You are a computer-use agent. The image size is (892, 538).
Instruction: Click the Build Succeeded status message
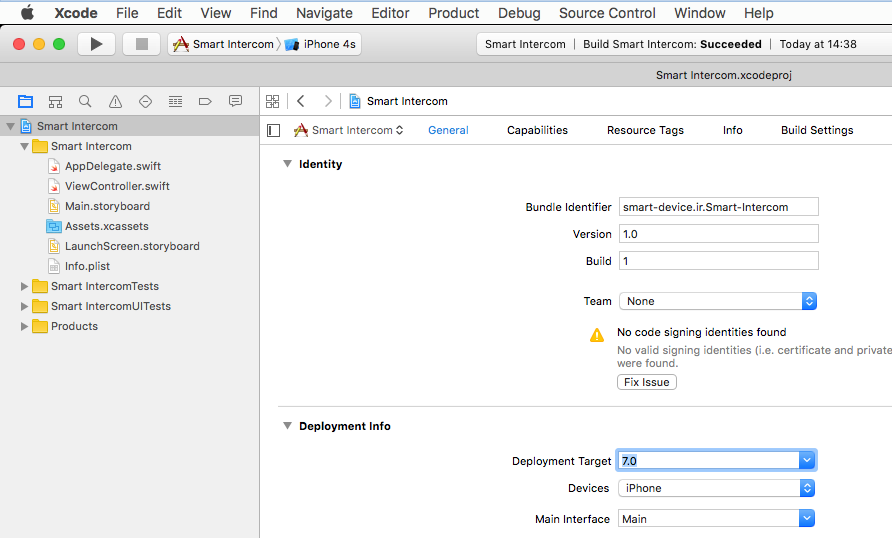coord(672,44)
